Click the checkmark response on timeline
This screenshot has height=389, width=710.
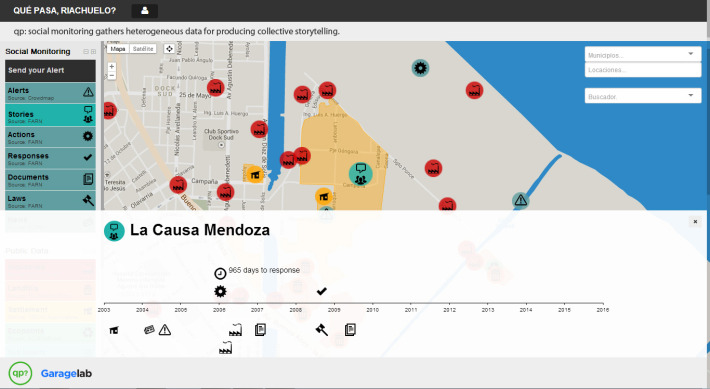321,291
